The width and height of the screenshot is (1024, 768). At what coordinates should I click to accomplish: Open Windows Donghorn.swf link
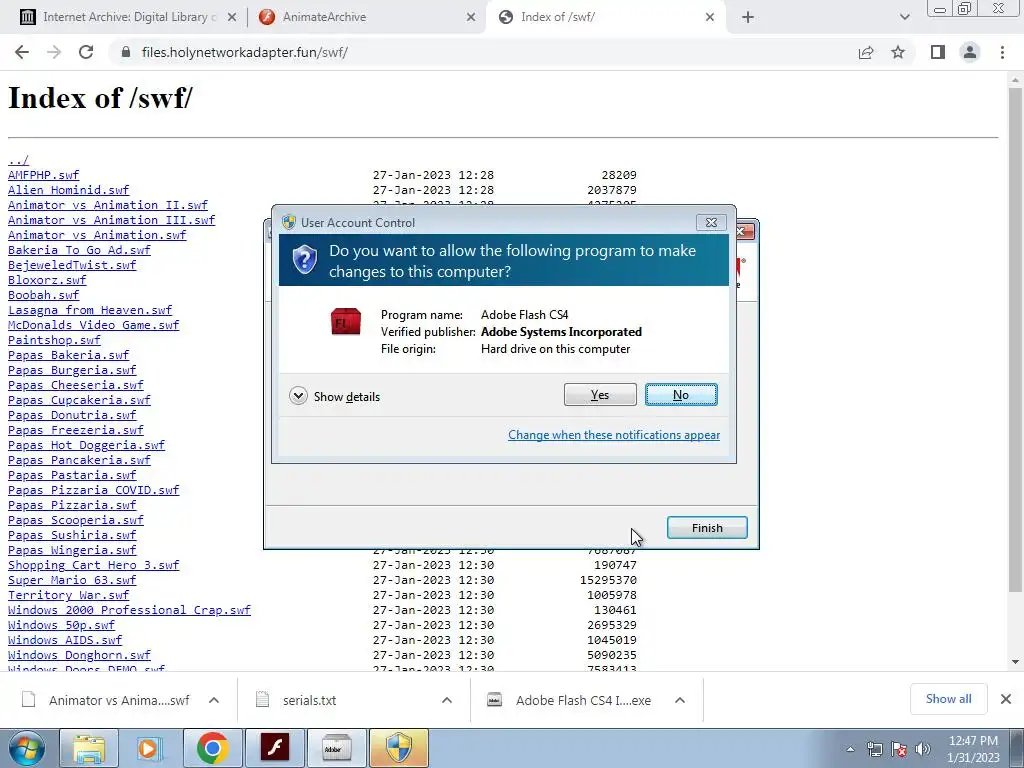pyautogui.click(x=79, y=656)
